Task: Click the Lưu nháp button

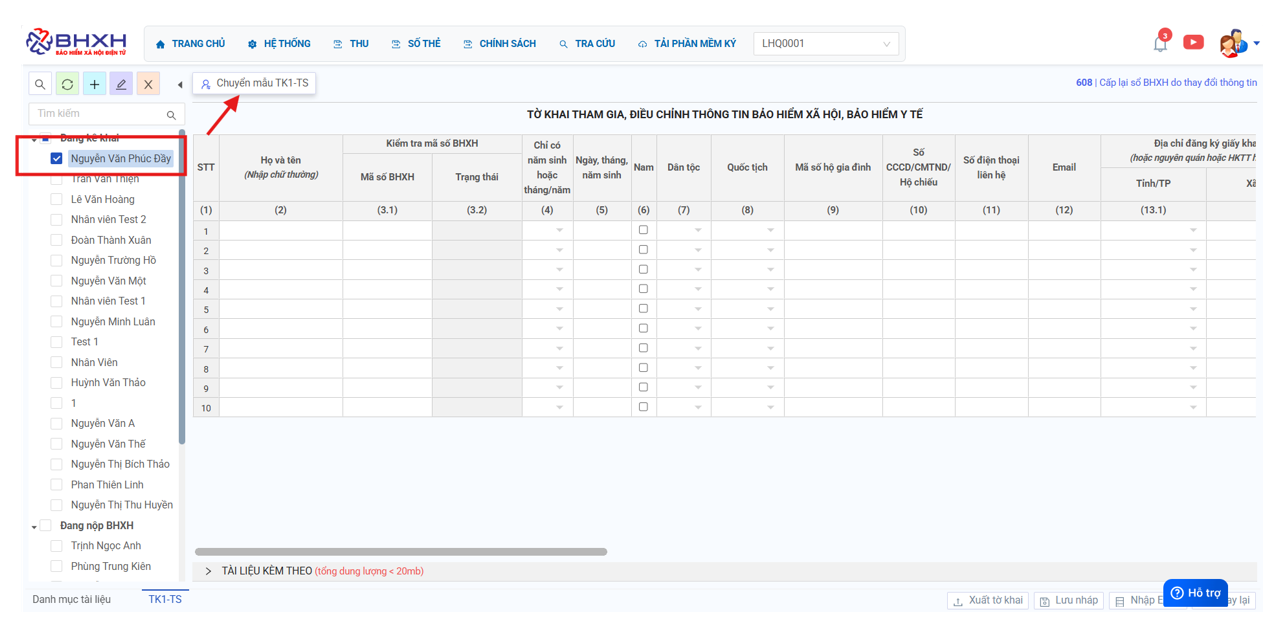Action: 1068,600
